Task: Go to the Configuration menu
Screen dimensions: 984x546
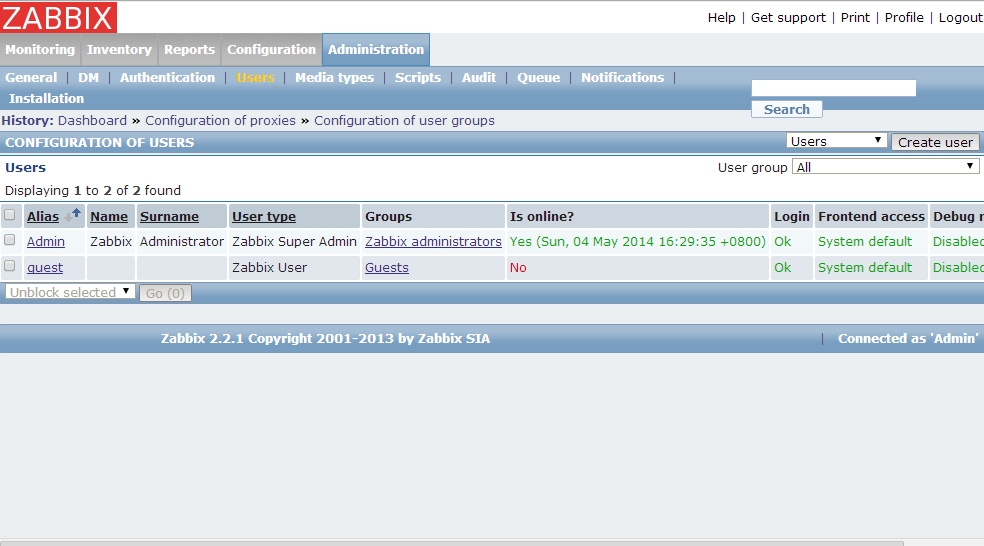Action: coord(272,50)
